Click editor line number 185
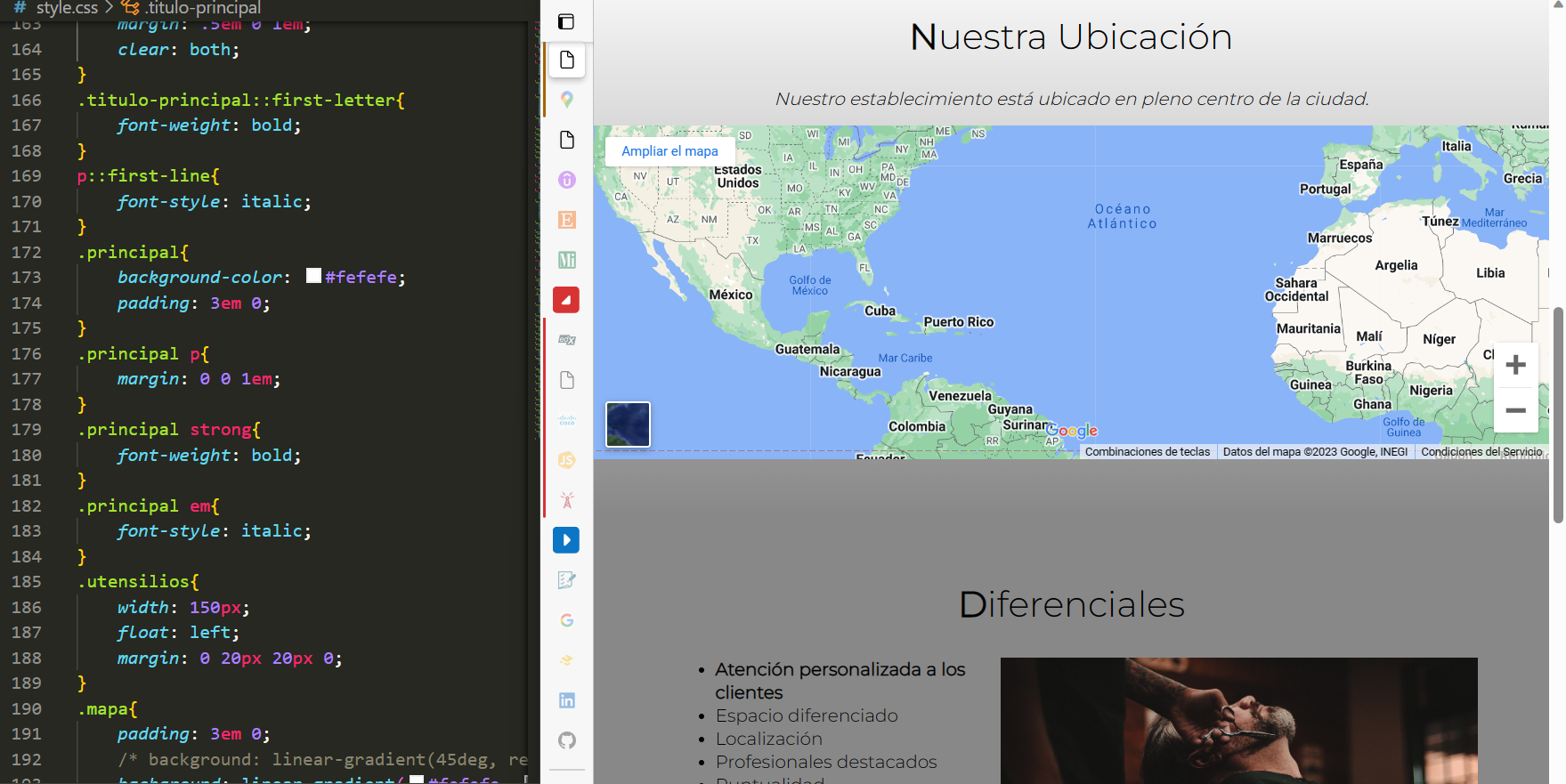1566x784 pixels. point(27,581)
